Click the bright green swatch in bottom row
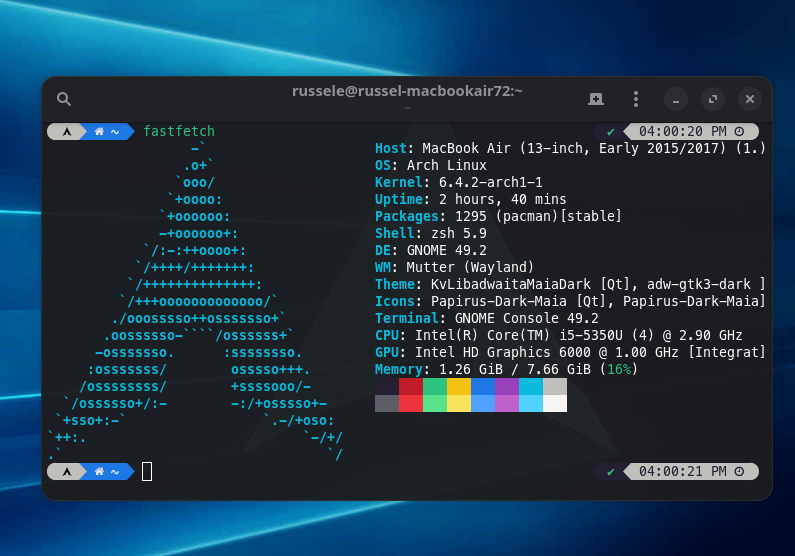The image size is (795, 556). [x=435, y=403]
